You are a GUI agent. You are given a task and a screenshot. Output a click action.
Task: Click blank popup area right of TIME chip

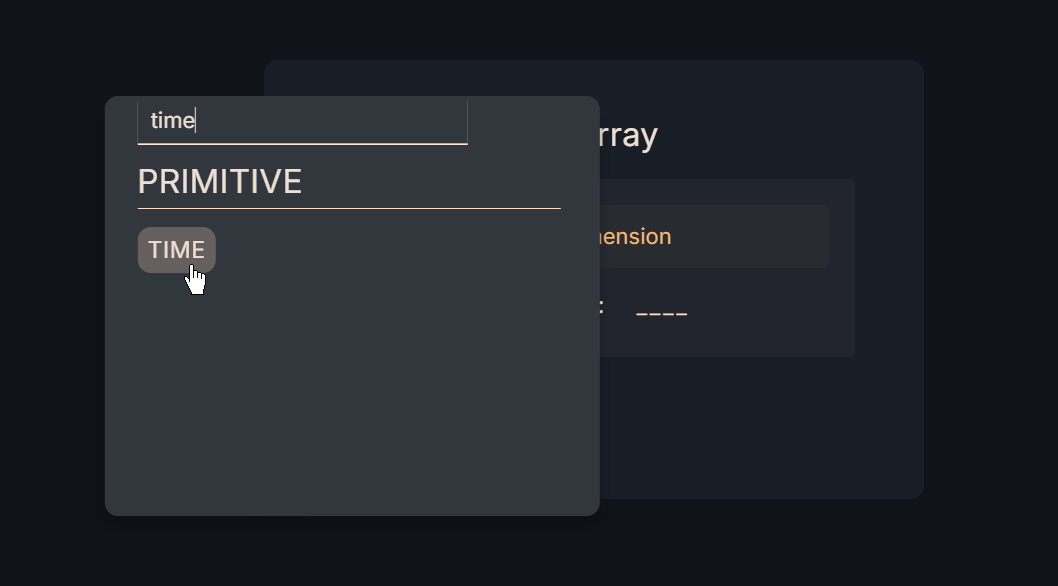pyautogui.click(x=400, y=250)
